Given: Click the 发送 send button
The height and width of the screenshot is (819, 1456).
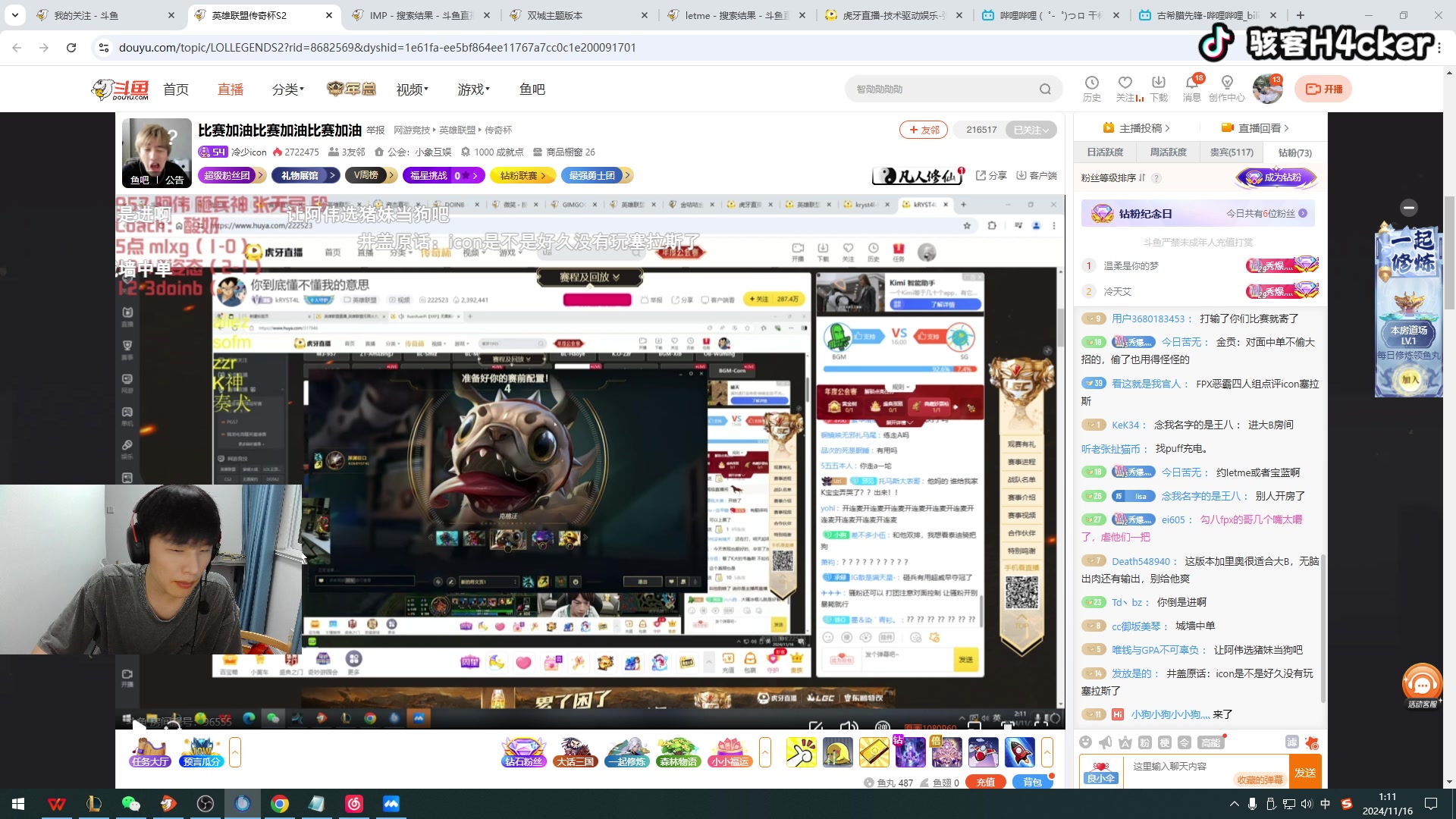Looking at the screenshot, I should point(1305,772).
